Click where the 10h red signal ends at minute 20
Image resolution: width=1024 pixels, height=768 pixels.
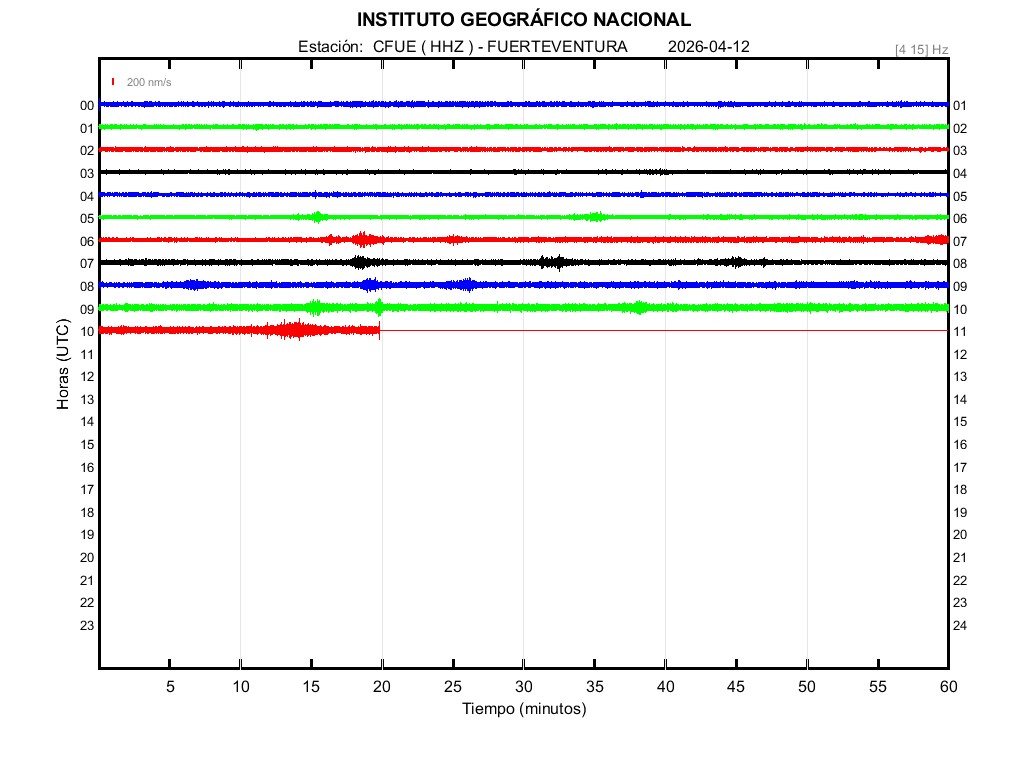point(380,330)
